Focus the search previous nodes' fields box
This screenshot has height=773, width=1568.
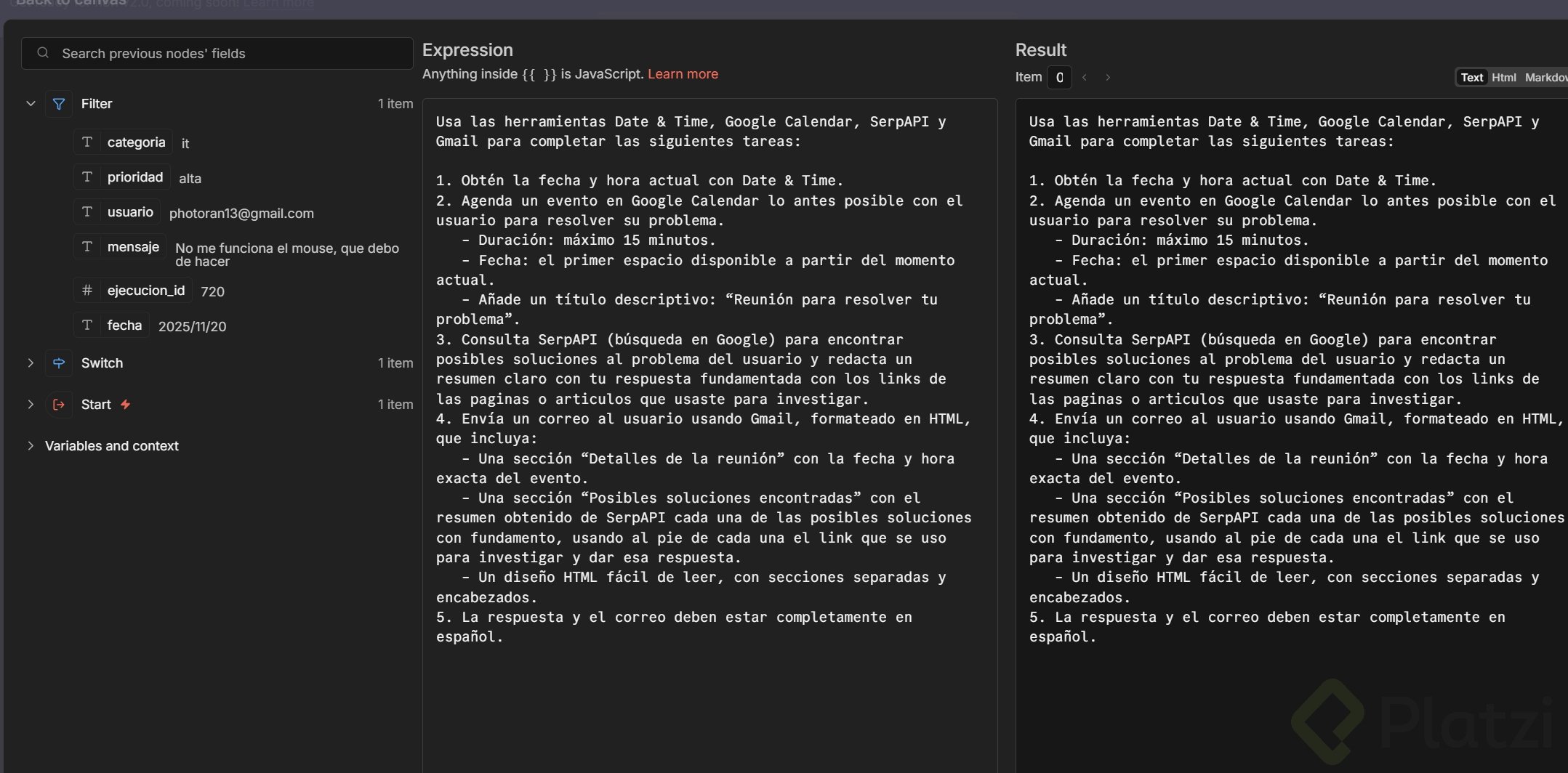pos(217,53)
